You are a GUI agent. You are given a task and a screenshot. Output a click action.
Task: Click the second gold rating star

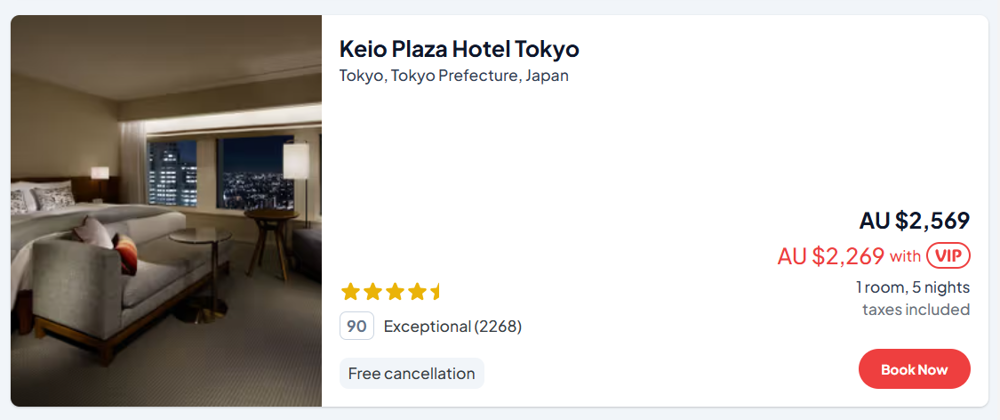(372, 292)
